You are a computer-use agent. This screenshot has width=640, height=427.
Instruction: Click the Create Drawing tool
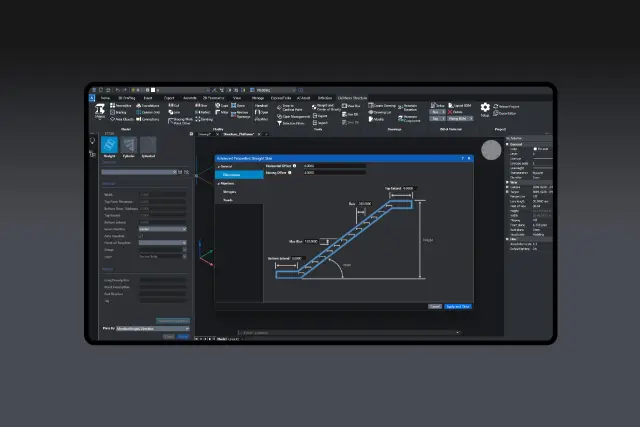tap(382, 105)
